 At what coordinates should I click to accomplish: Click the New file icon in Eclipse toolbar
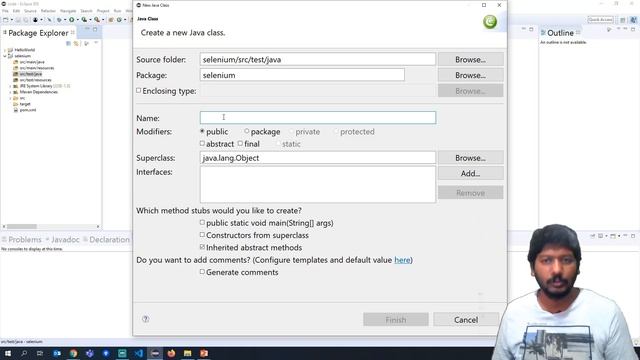(6, 20)
